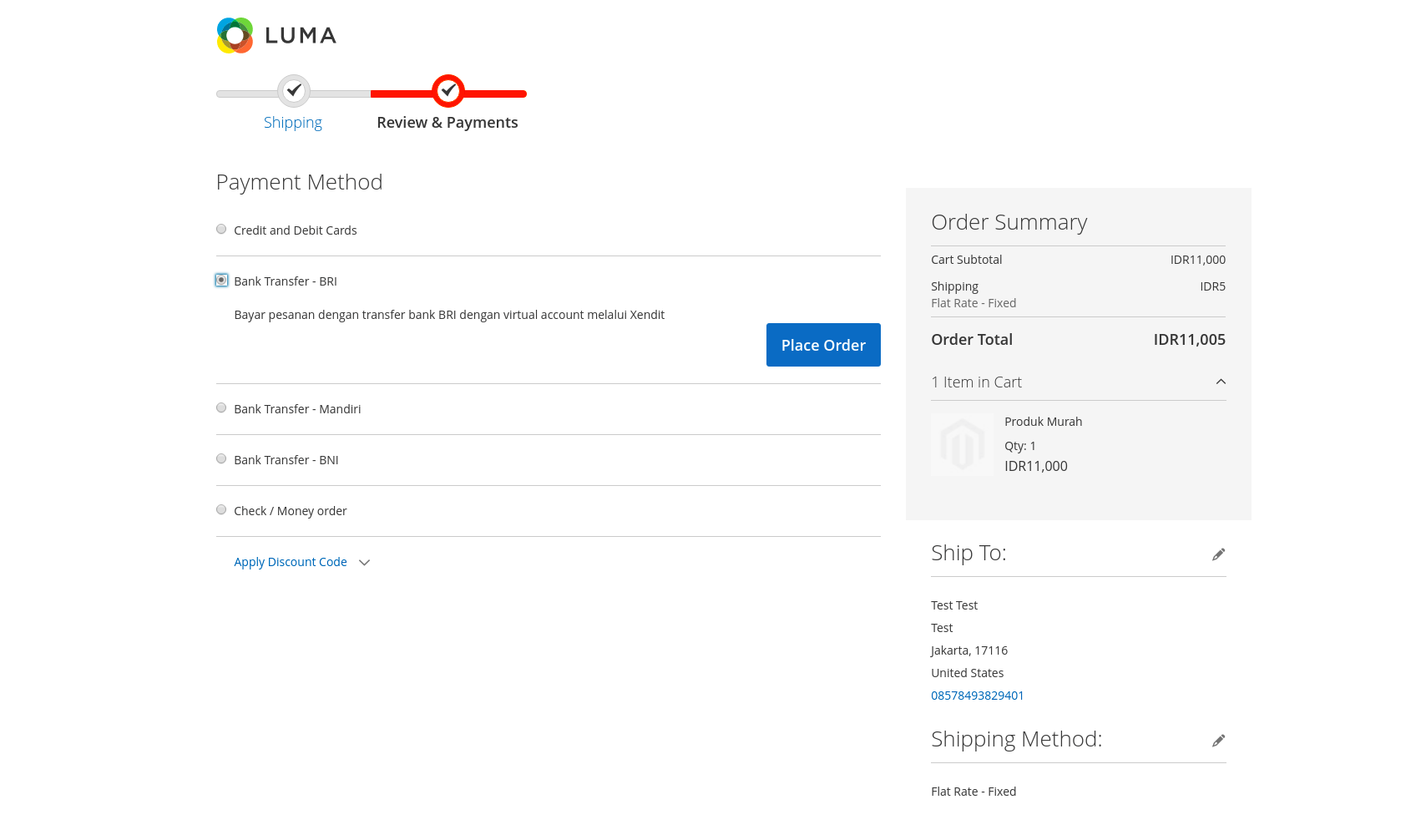Pick the Check / Money order payment option

pyautogui.click(x=220, y=509)
